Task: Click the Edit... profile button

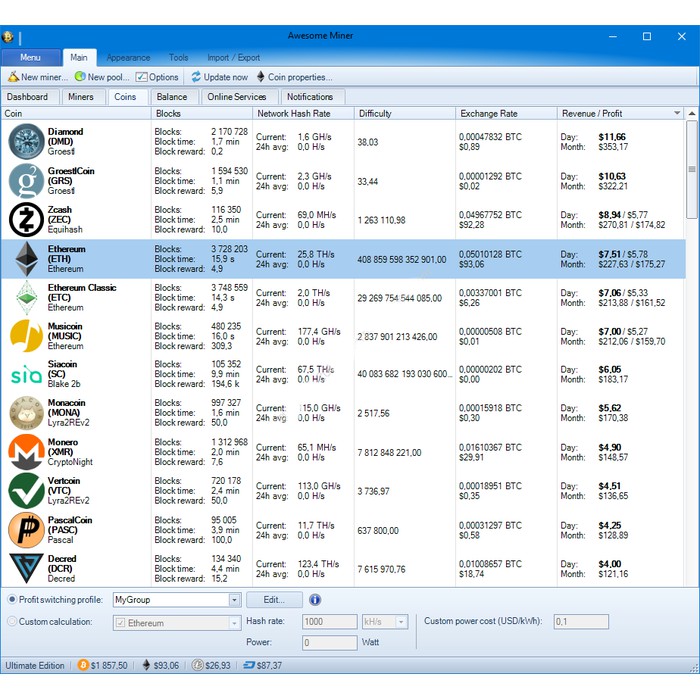Action: tap(274, 600)
